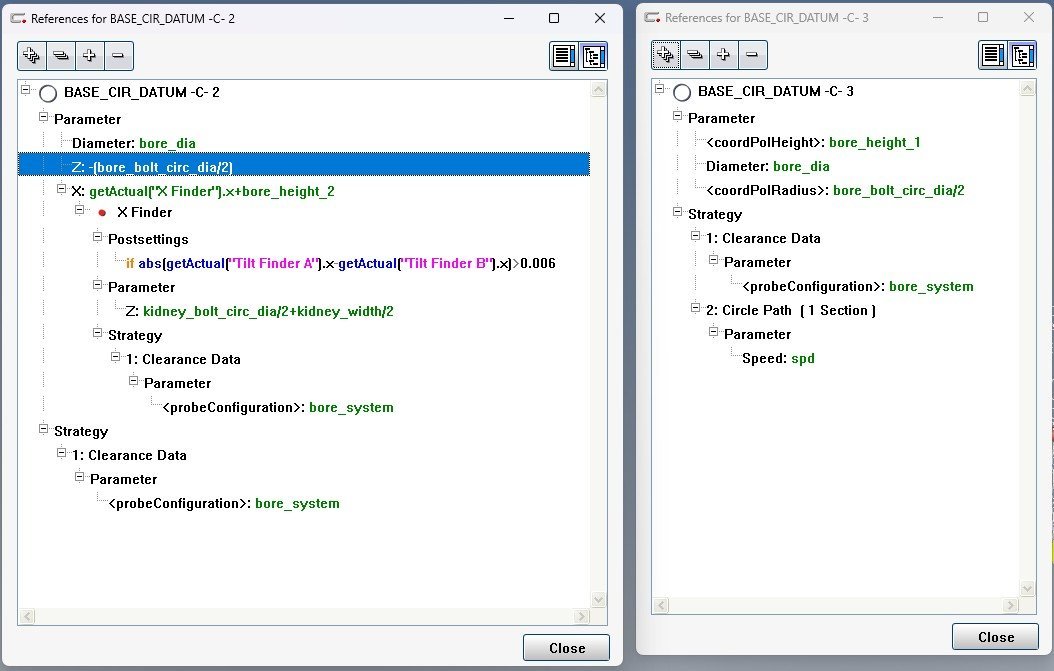The height and width of the screenshot is (671, 1054).
Task: Select the Speed: spd row
Action: (778, 358)
